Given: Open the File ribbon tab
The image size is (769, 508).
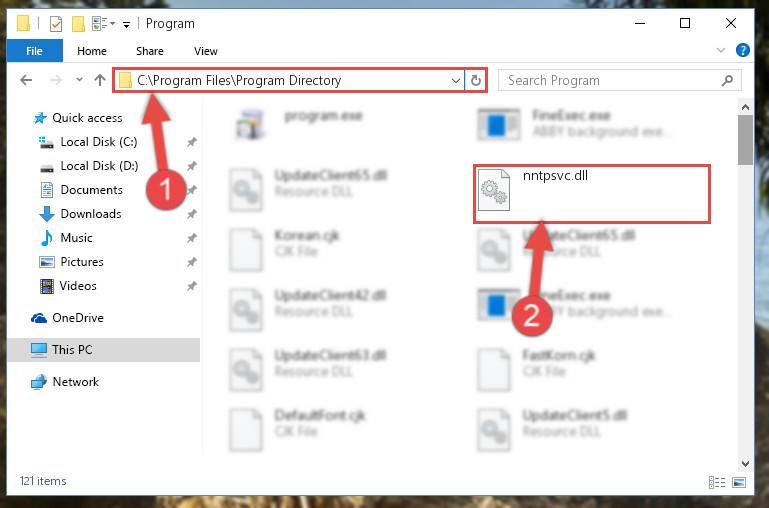Looking at the screenshot, I should pos(34,51).
